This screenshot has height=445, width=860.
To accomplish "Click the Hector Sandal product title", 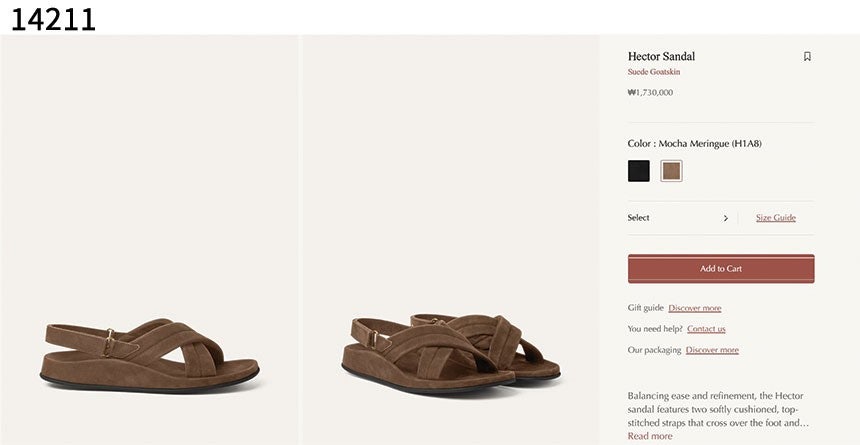I will pos(661,56).
